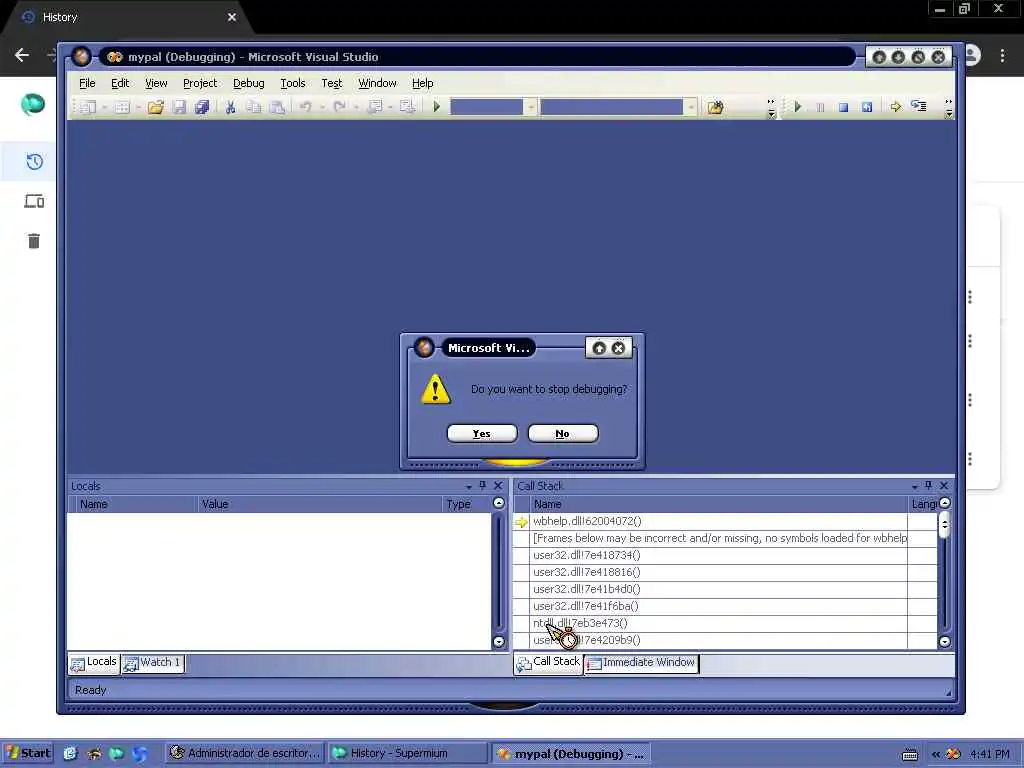Click the green Start Debugging arrow in the Standard toolbar
The height and width of the screenshot is (768, 1024).
(437, 107)
